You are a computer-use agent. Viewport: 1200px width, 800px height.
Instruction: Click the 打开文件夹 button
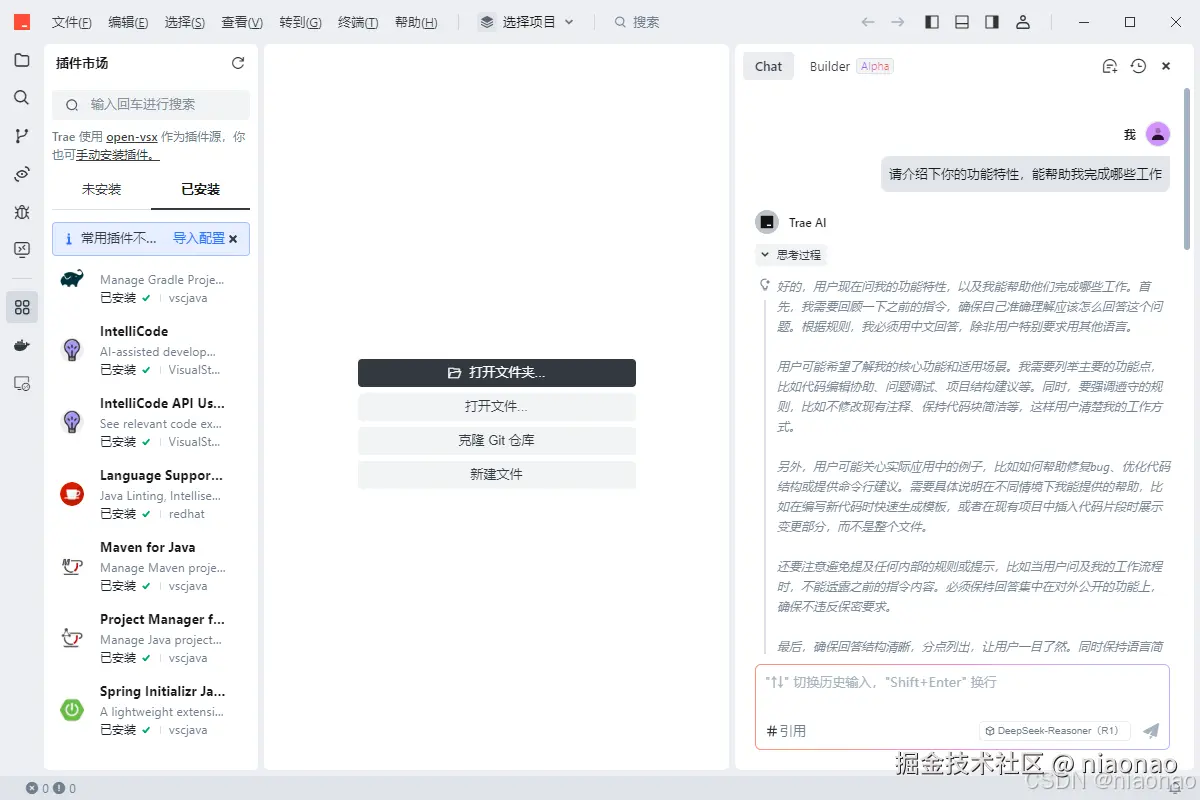point(497,372)
